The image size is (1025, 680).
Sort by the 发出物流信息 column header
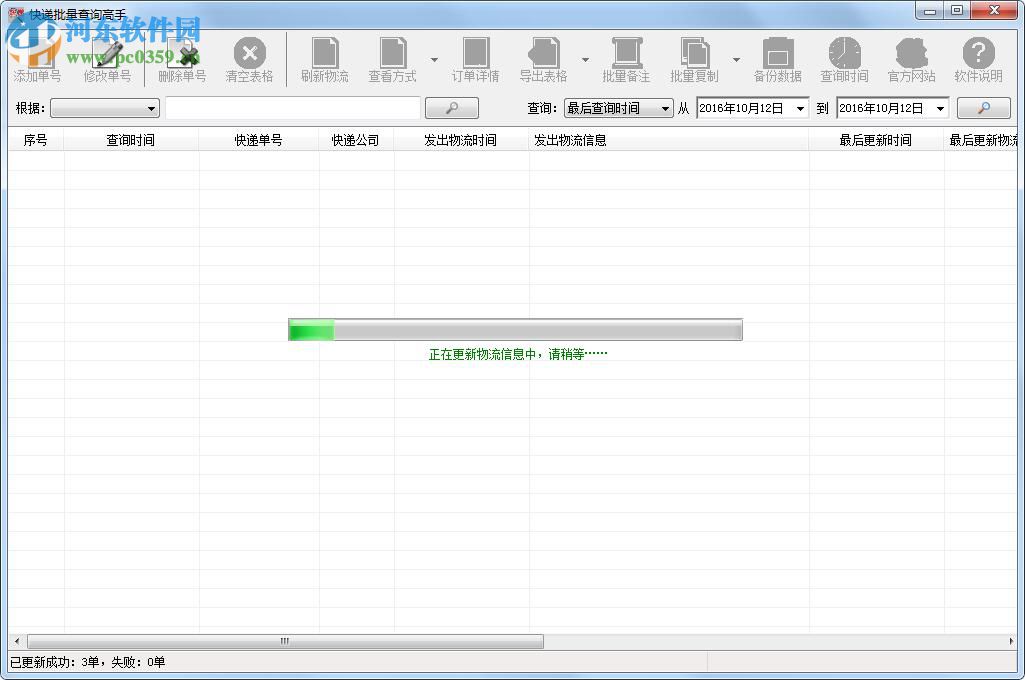(669, 140)
